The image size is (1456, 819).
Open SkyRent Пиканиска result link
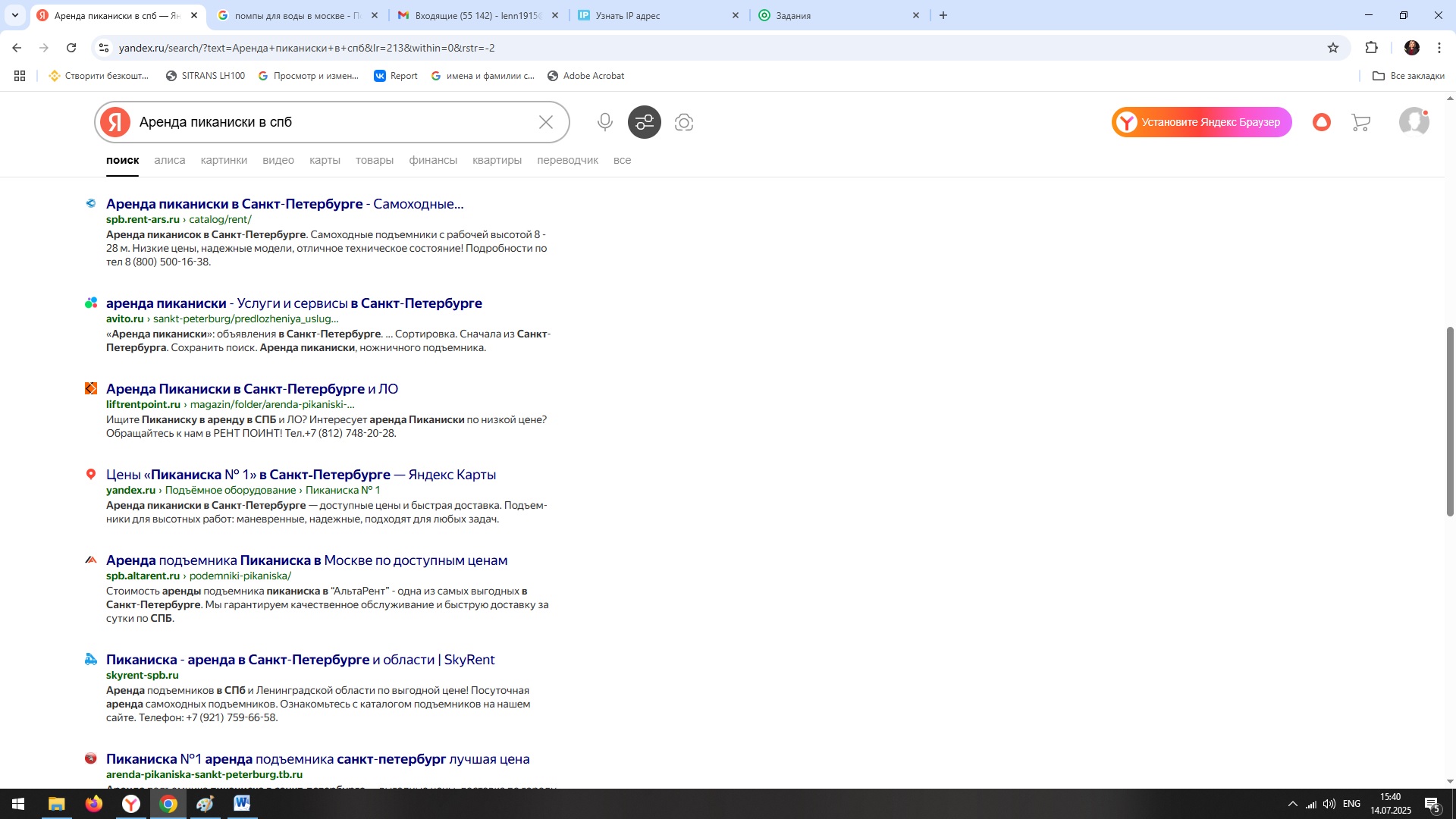[300, 660]
